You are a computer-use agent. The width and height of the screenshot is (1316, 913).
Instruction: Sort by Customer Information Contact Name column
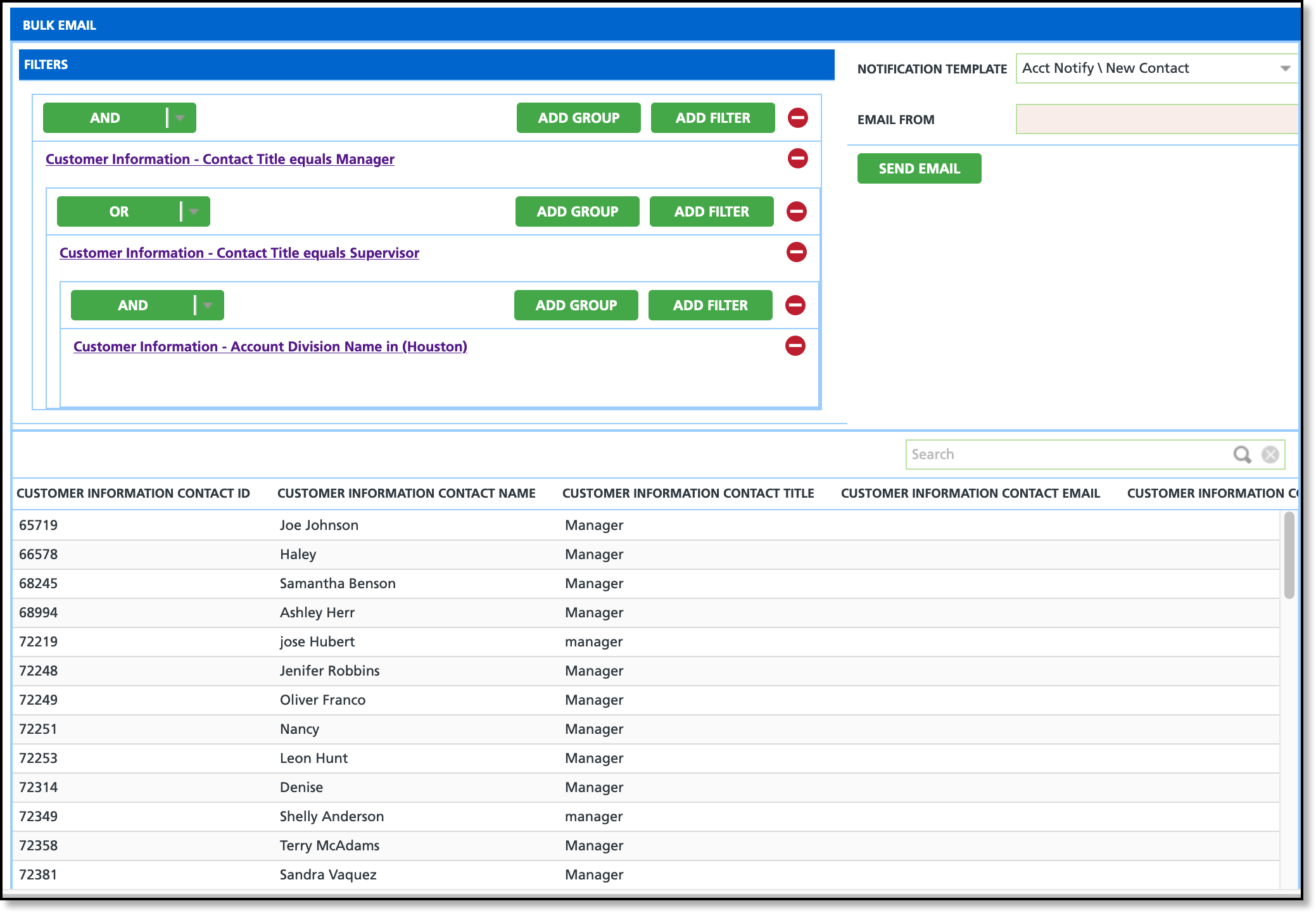tap(406, 493)
